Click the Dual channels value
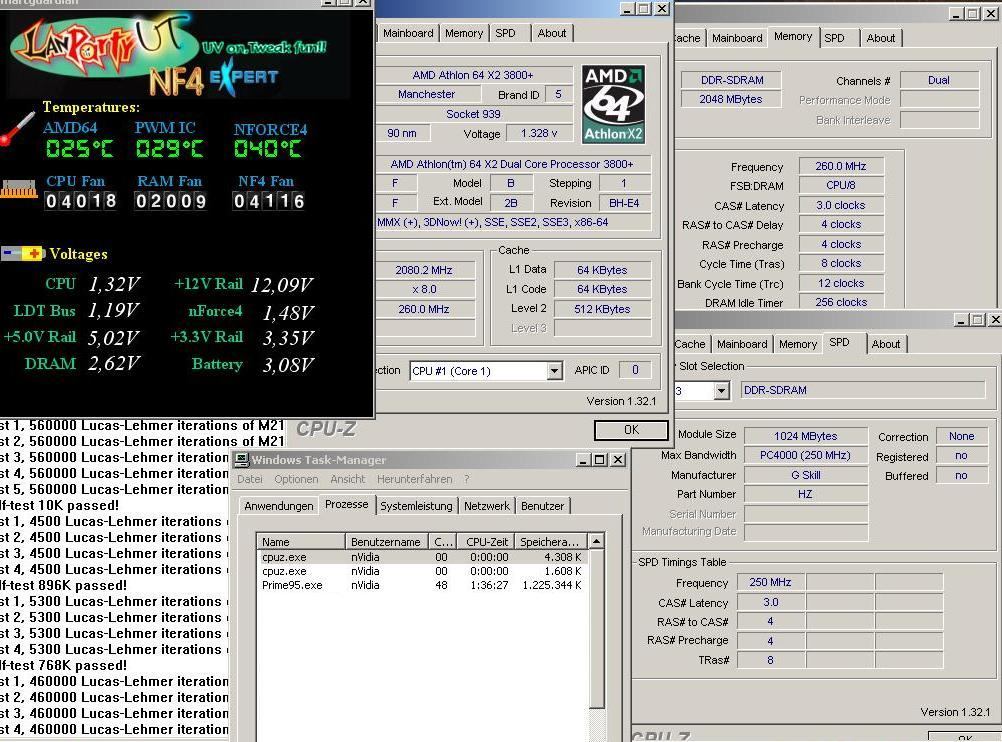This screenshot has width=1002, height=742. (939, 81)
